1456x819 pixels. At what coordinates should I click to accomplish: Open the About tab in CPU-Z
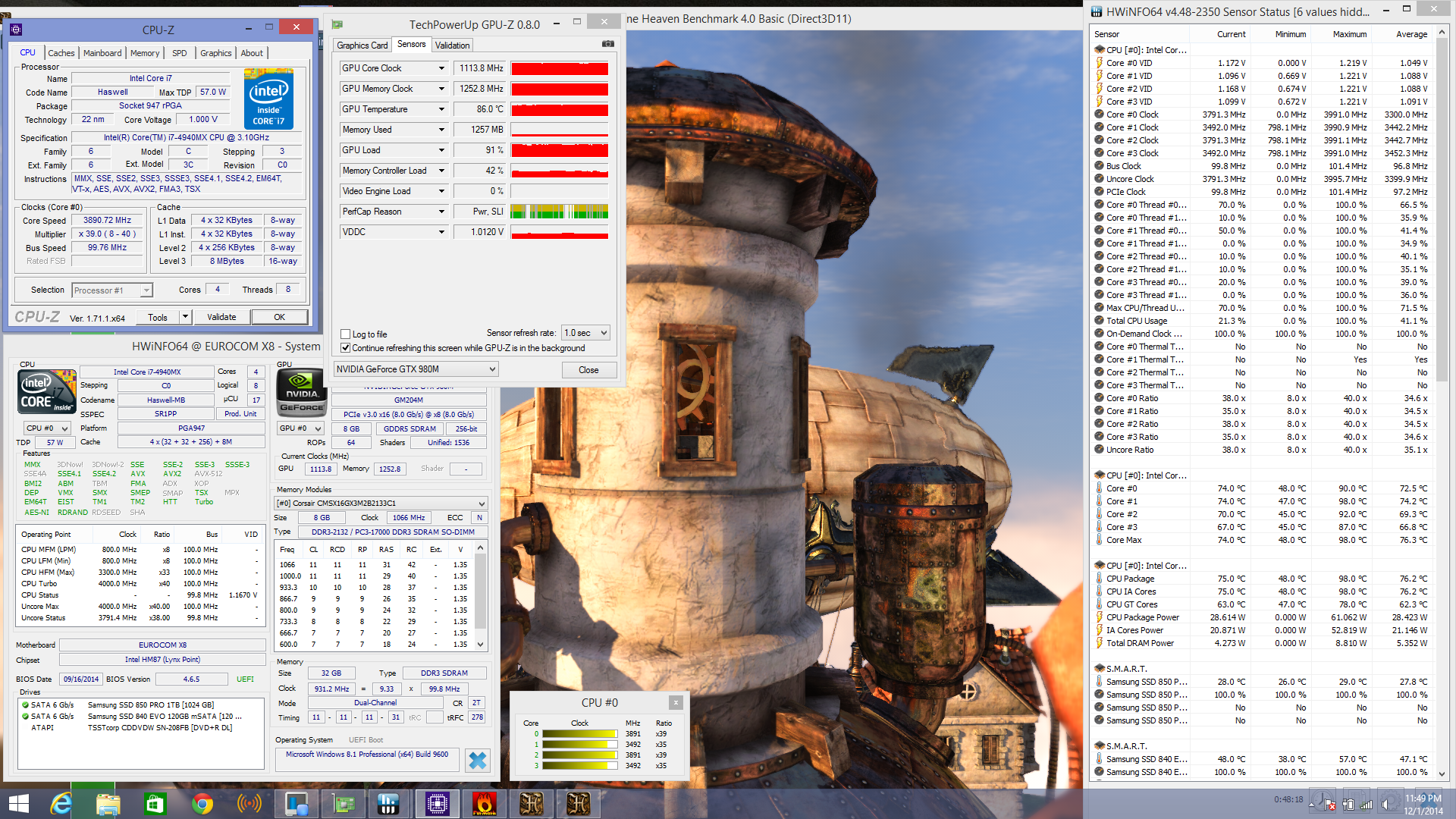point(252,53)
